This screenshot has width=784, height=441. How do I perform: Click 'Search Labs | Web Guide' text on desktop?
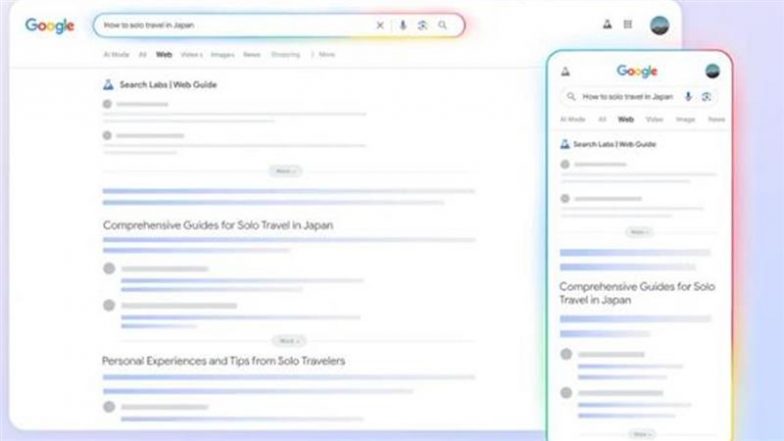click(x=168, y=84)
